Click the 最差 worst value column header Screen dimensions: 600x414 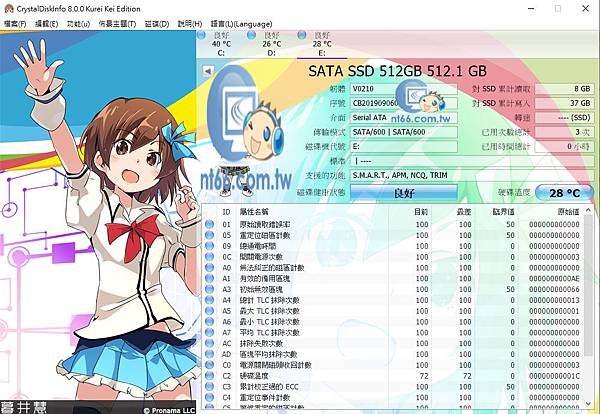click(453, 212)
